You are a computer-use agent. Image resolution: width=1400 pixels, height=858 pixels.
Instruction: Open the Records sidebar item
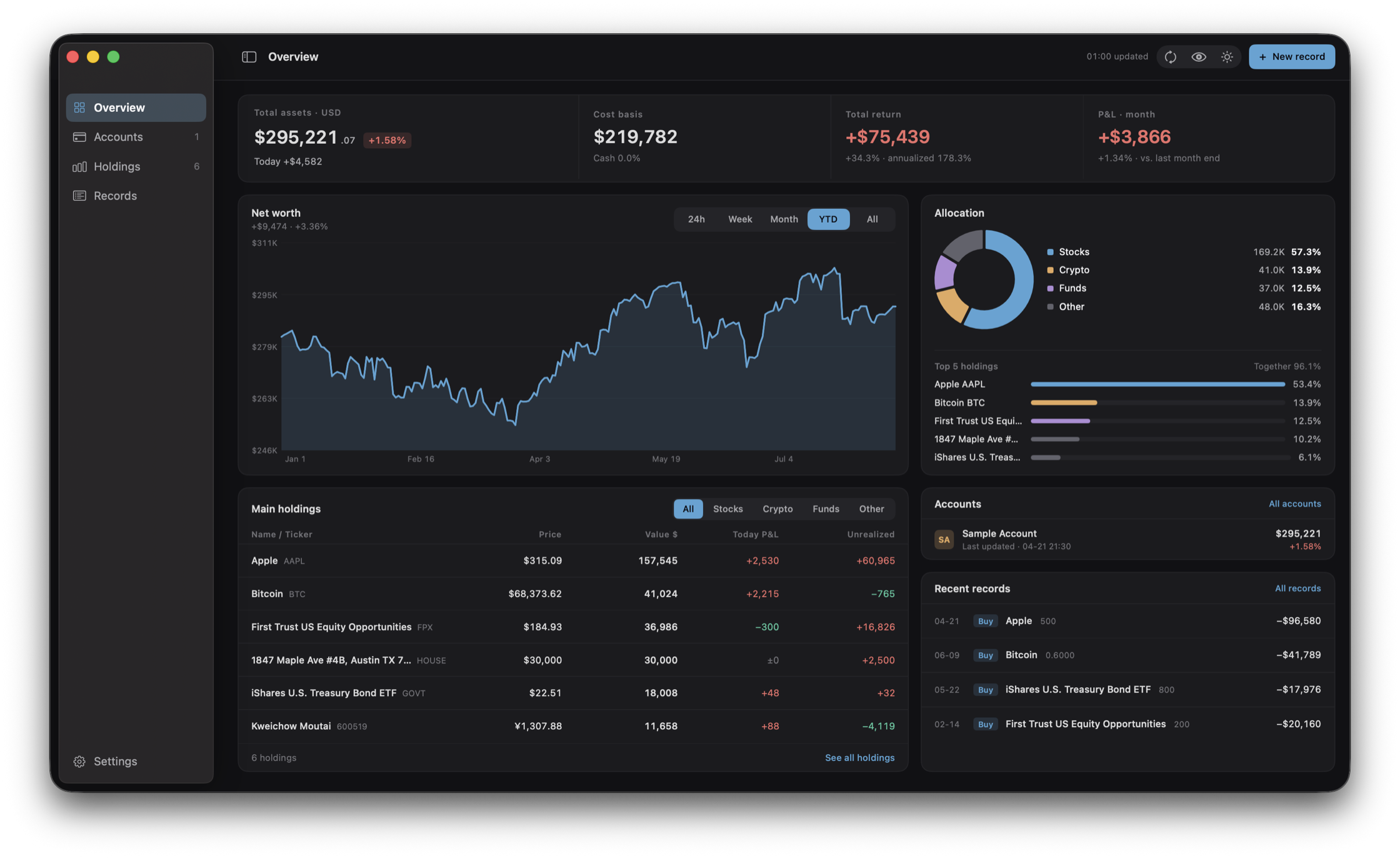click(136, 196)
